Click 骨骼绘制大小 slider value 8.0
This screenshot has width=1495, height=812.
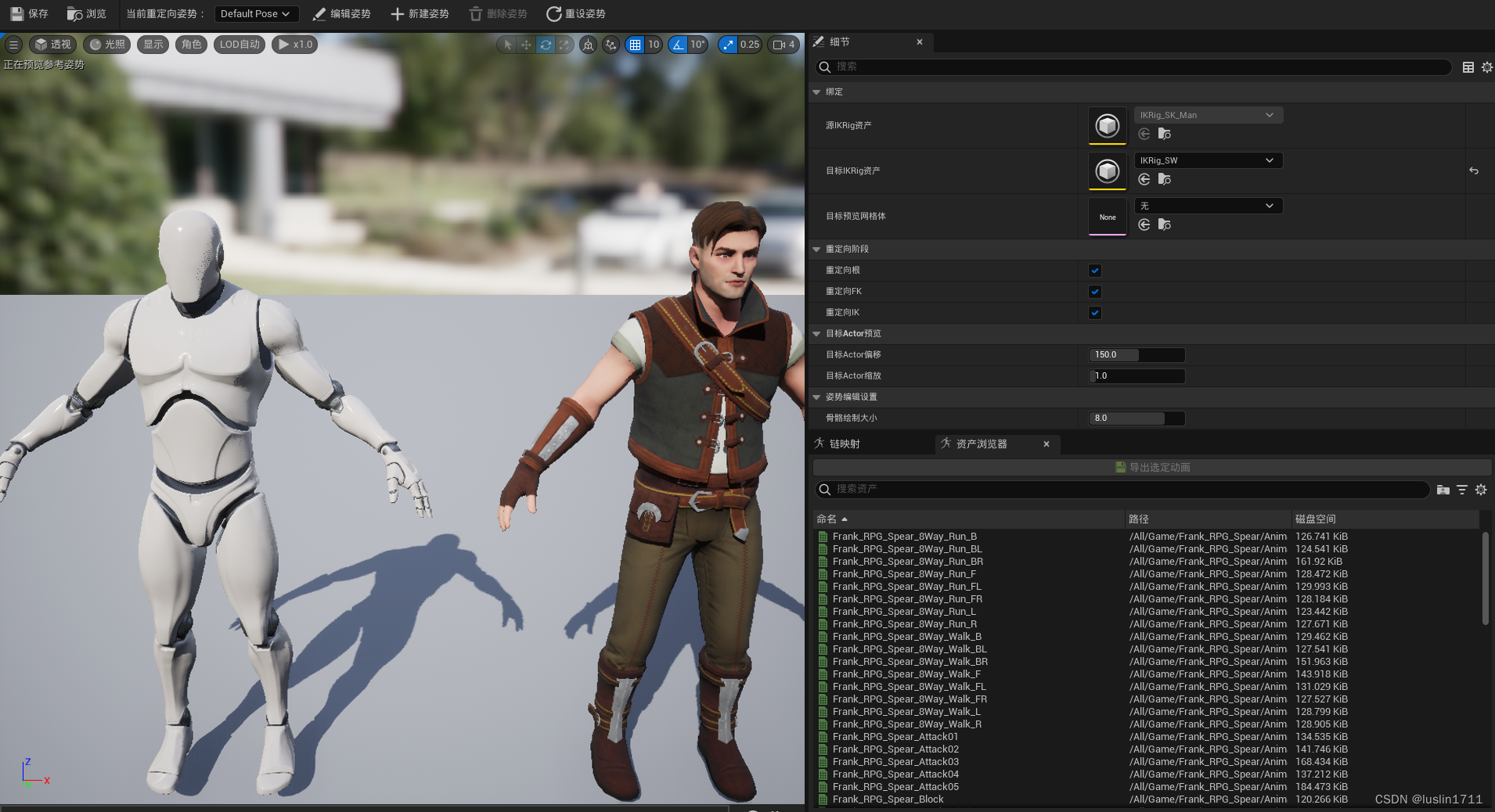click(x=1137, y=419)
